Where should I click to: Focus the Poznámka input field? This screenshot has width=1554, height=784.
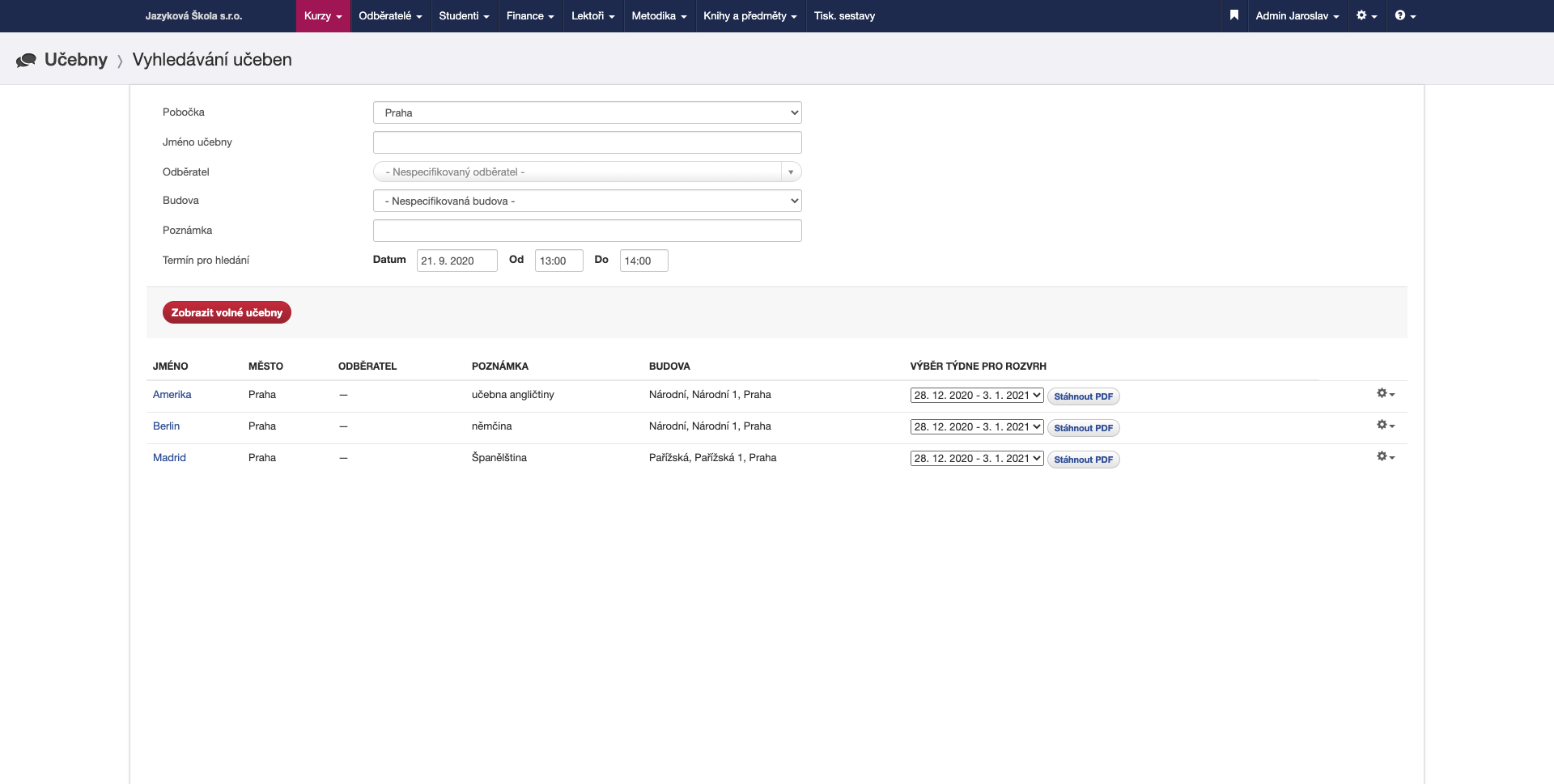pos(587,231)
